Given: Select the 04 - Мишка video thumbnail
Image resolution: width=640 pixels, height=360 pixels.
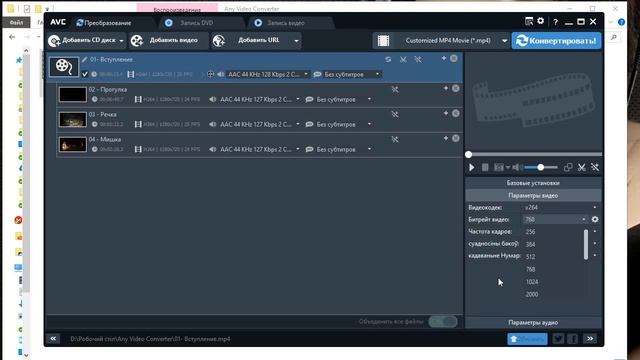Looking at the screenshot, I should (x=73, y=144).
